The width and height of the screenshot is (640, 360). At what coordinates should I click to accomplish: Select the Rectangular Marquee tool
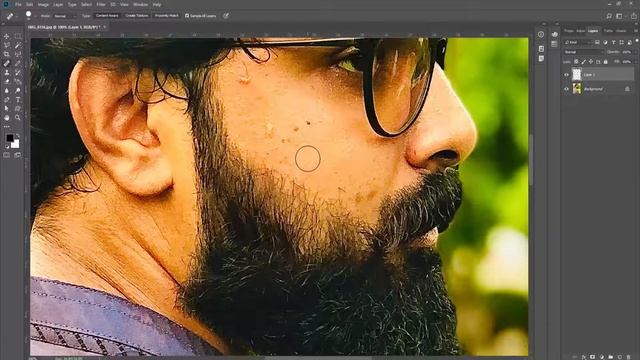point(18,36)
